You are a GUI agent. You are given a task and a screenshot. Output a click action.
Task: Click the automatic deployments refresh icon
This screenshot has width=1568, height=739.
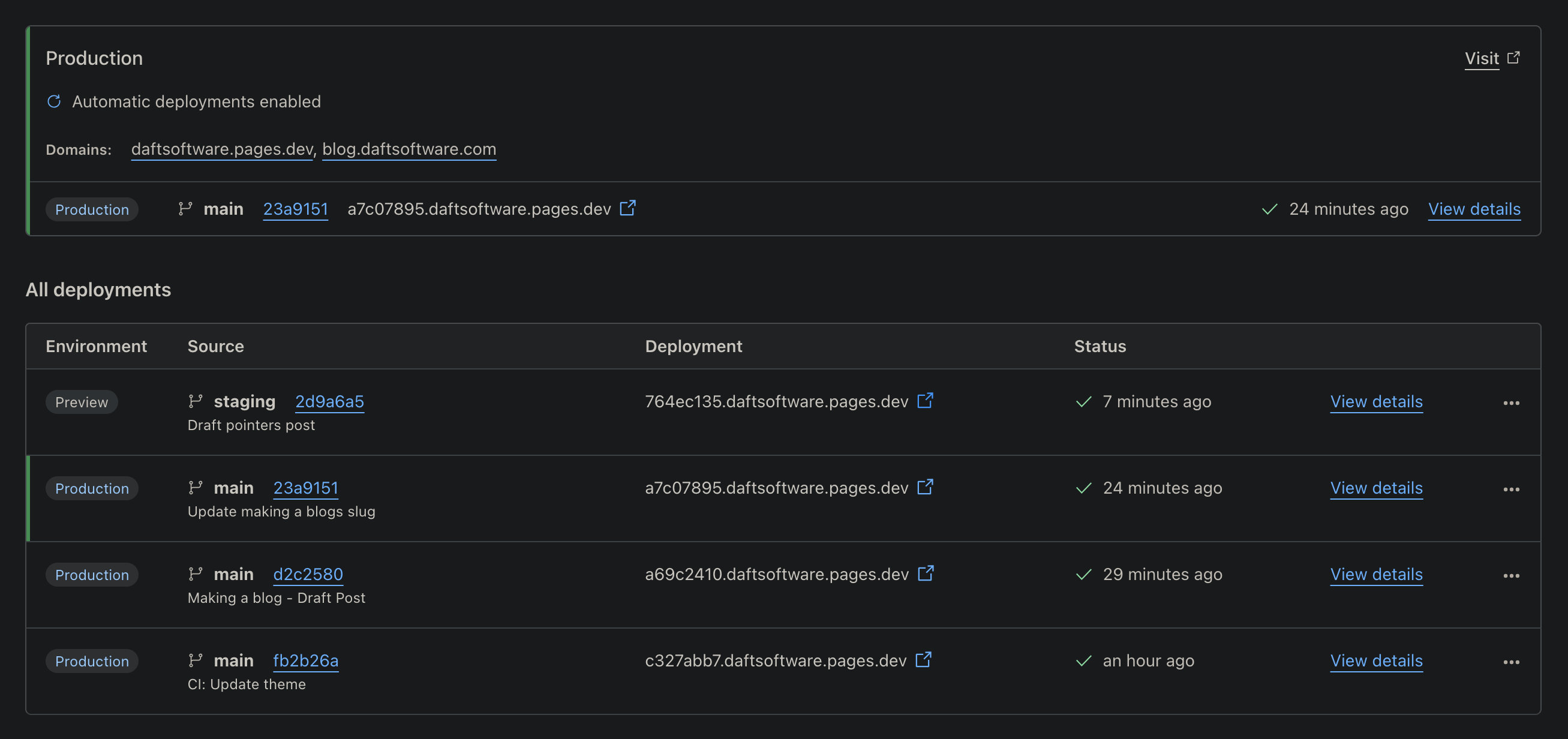(x=54, y=101)
